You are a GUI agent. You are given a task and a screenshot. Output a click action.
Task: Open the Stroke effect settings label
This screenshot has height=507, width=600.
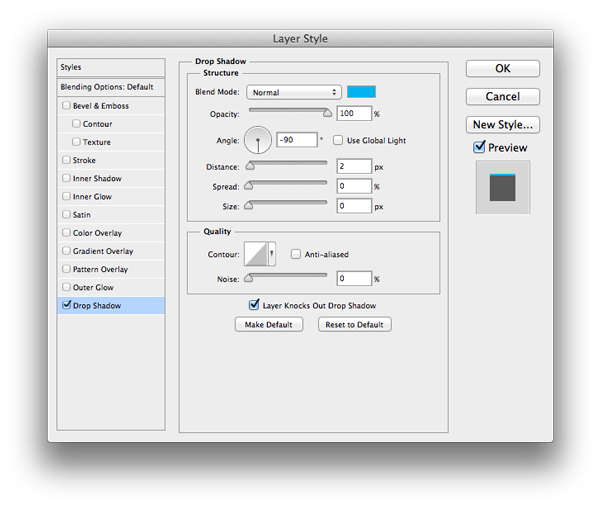coord(84,160)
